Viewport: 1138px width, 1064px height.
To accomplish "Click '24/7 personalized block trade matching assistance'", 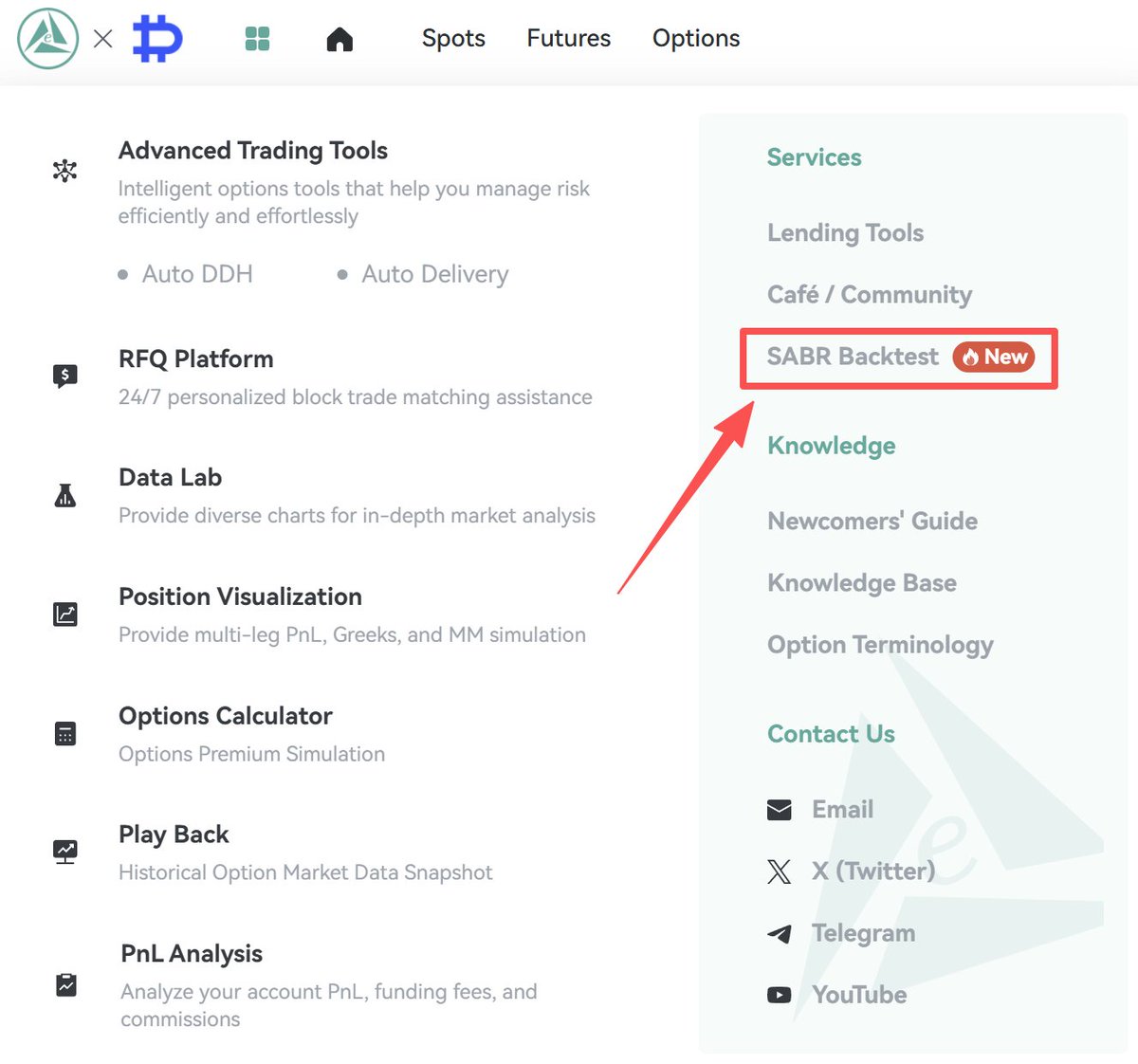I will click(x=356, y=397).
